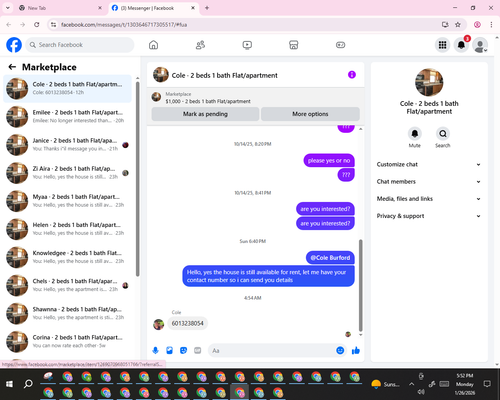Record a voice clip with microphone icon
The width and height of the screenshot is (500, 400).
click(x=155, y=350)
